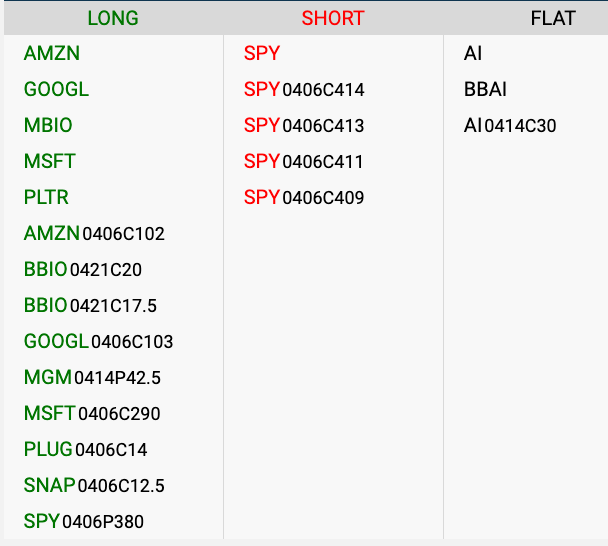Click the BBAI ticker in the flat list
Image resolution: width=608 pixels, height=546 pixels.
click(486, 90)
